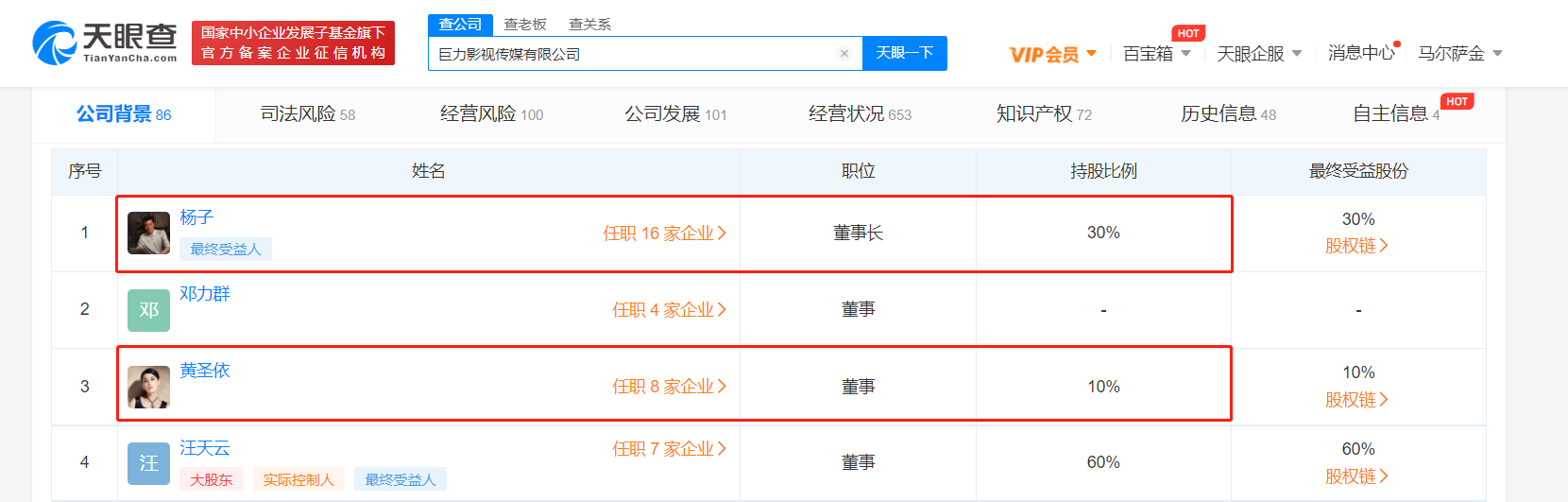The height and width of the screenshot is (502, 1568).
Task: Open 股权链 for 黄圣依's 10% share
Action: (1357, 400)
